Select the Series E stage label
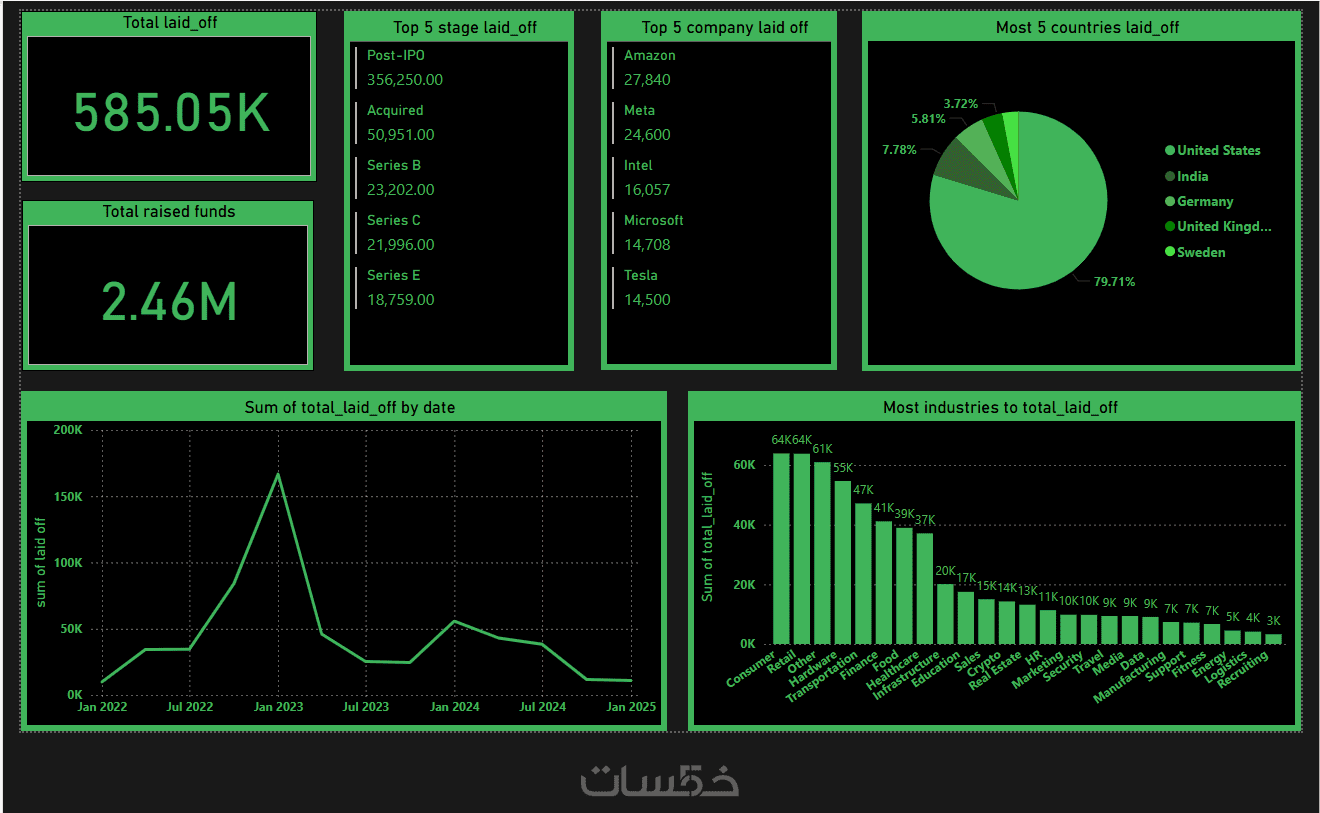 (394, 276)
